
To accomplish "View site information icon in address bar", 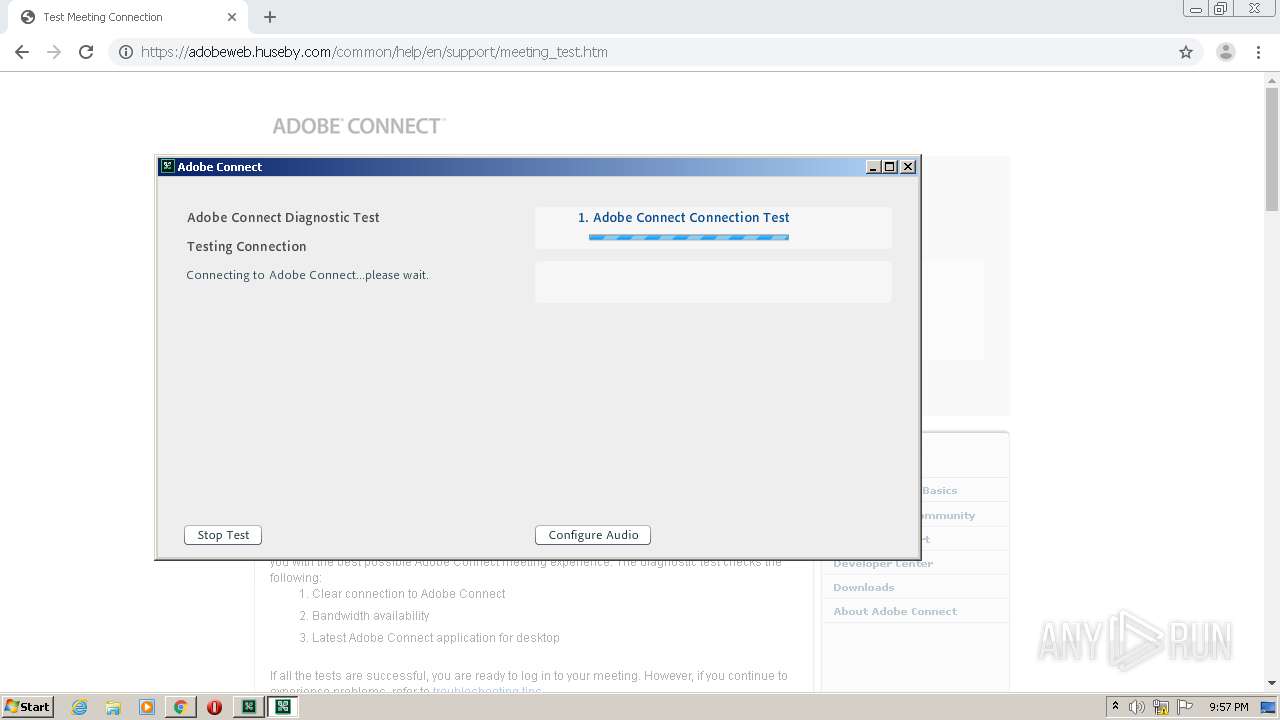I will 126,52.
